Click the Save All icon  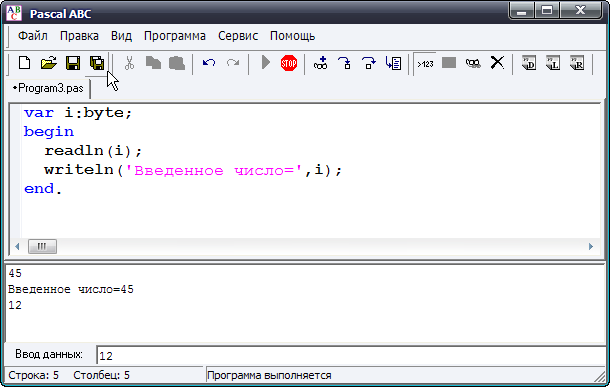point(97,63)
